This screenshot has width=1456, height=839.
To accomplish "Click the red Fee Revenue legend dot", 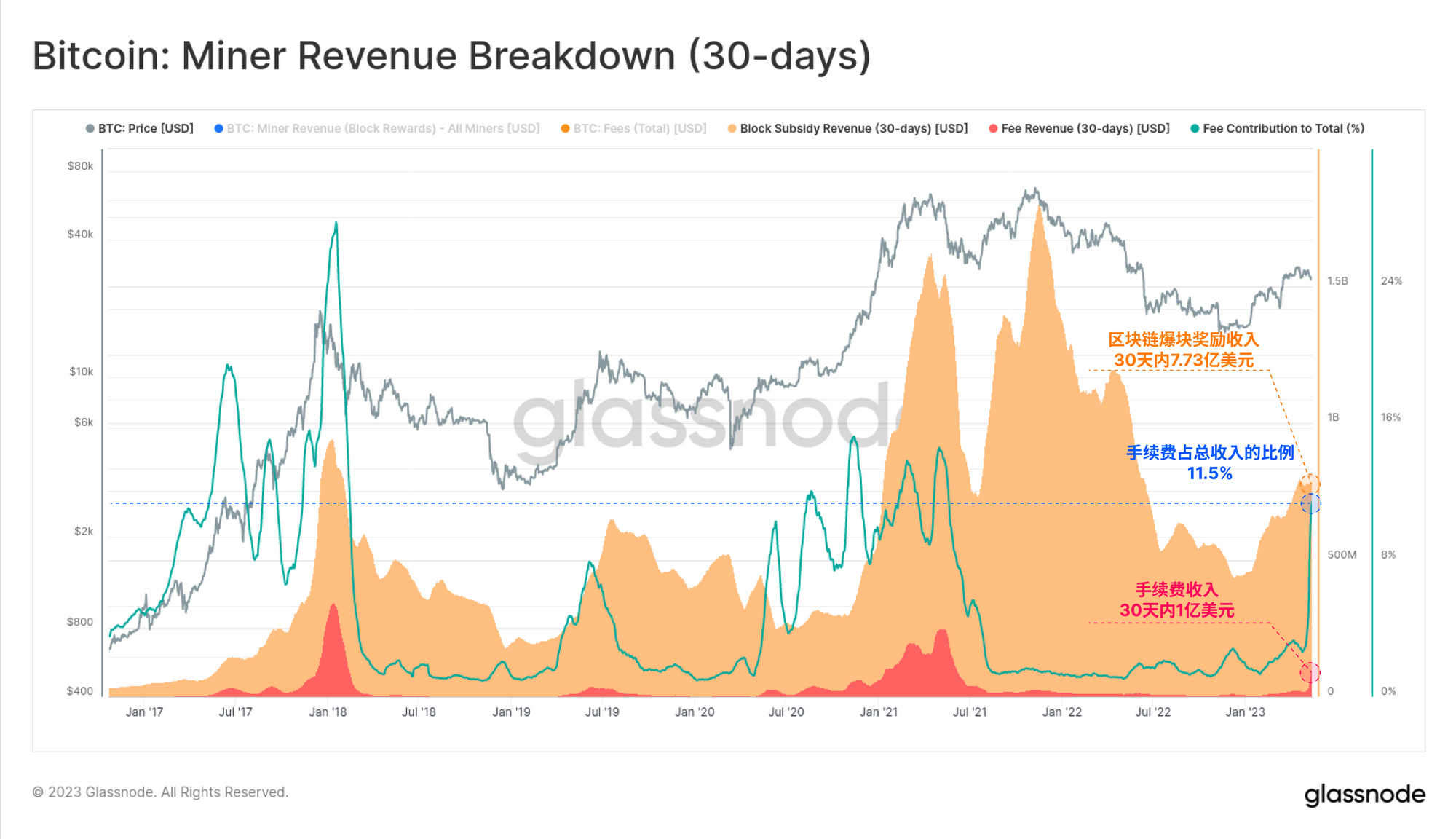I will click(993, 128).
